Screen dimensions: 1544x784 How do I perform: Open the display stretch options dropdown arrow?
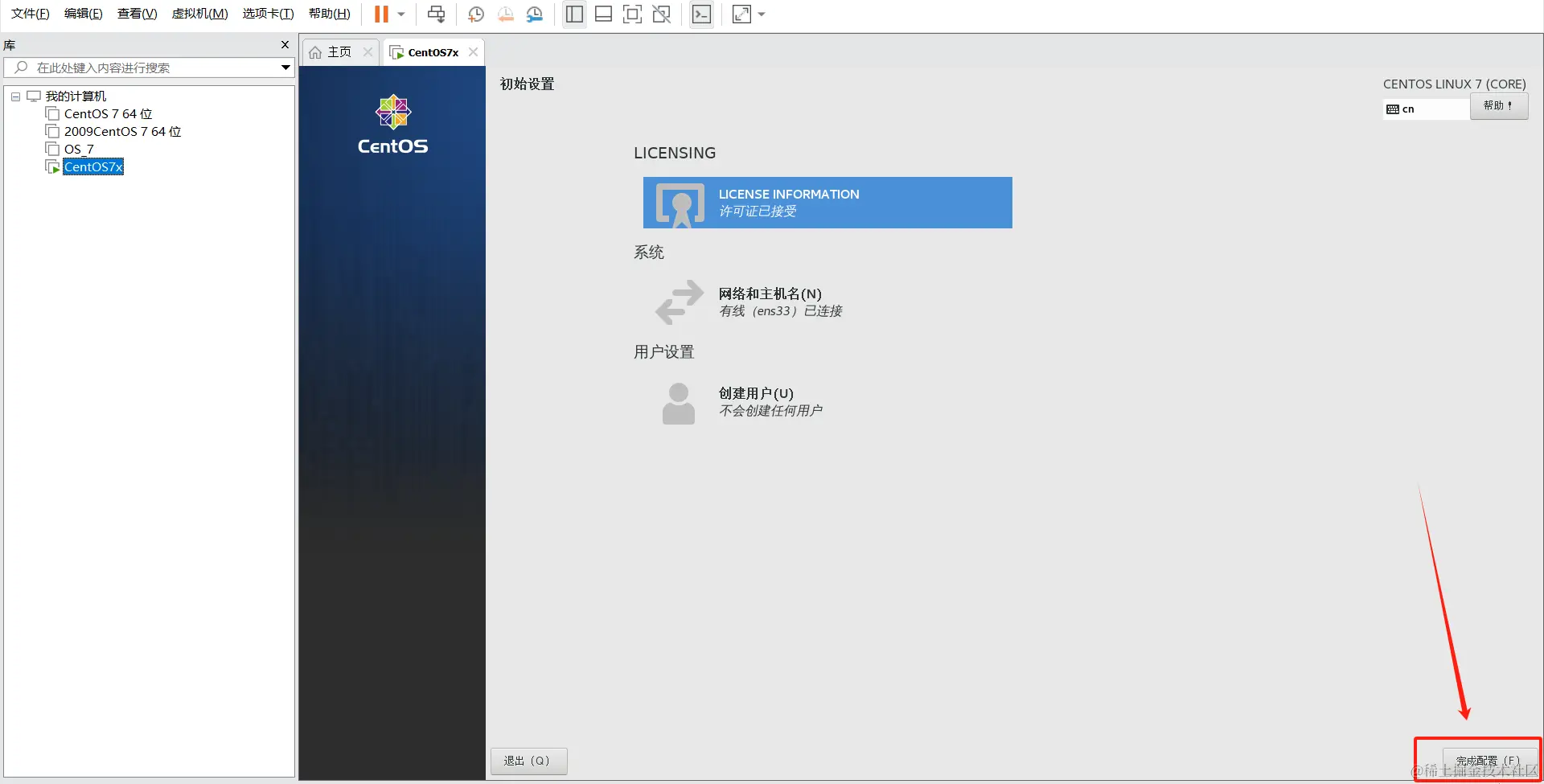762,14
